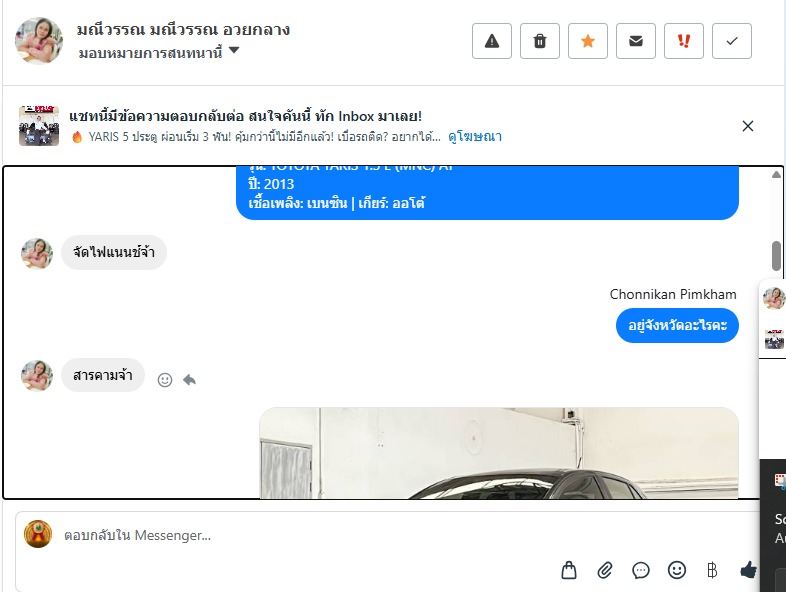This screenshot has width=786, height=592.
Task: Toggle the orange star follow-up flag
Action: tap(588, 41)
